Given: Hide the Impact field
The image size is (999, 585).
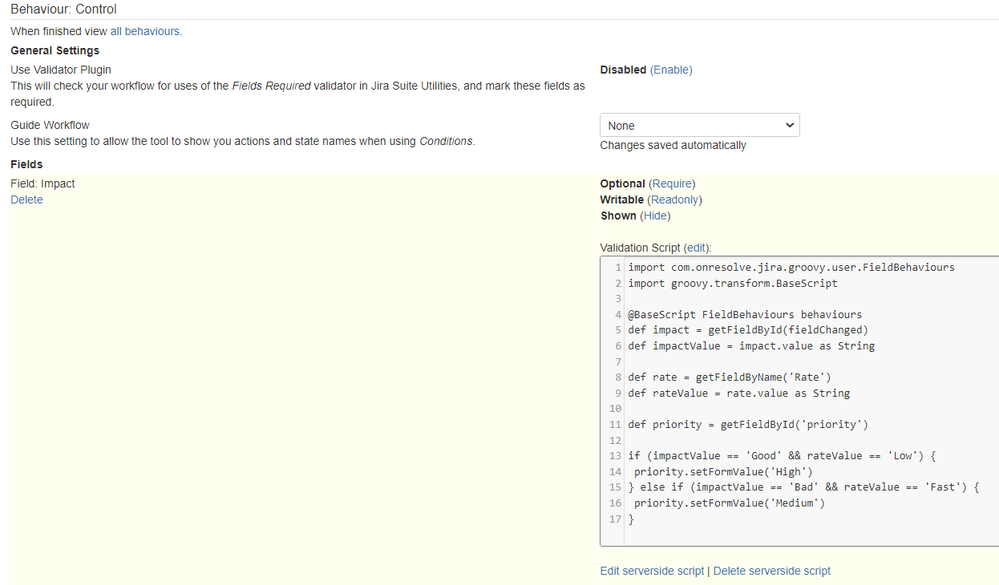Looking at the screenshot, I should pos(655,215).
